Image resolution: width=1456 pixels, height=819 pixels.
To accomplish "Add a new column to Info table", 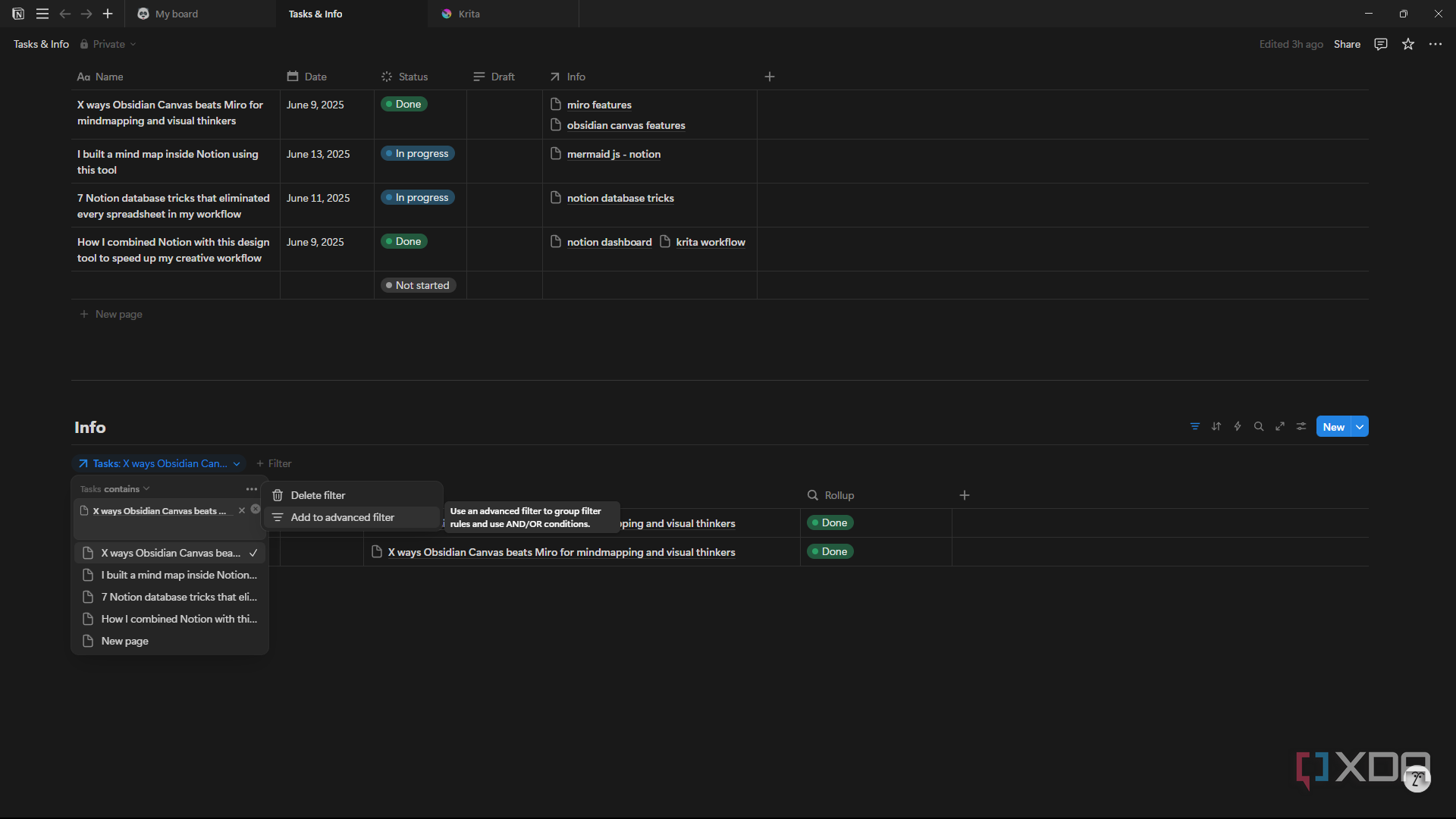I will [965, 495].
